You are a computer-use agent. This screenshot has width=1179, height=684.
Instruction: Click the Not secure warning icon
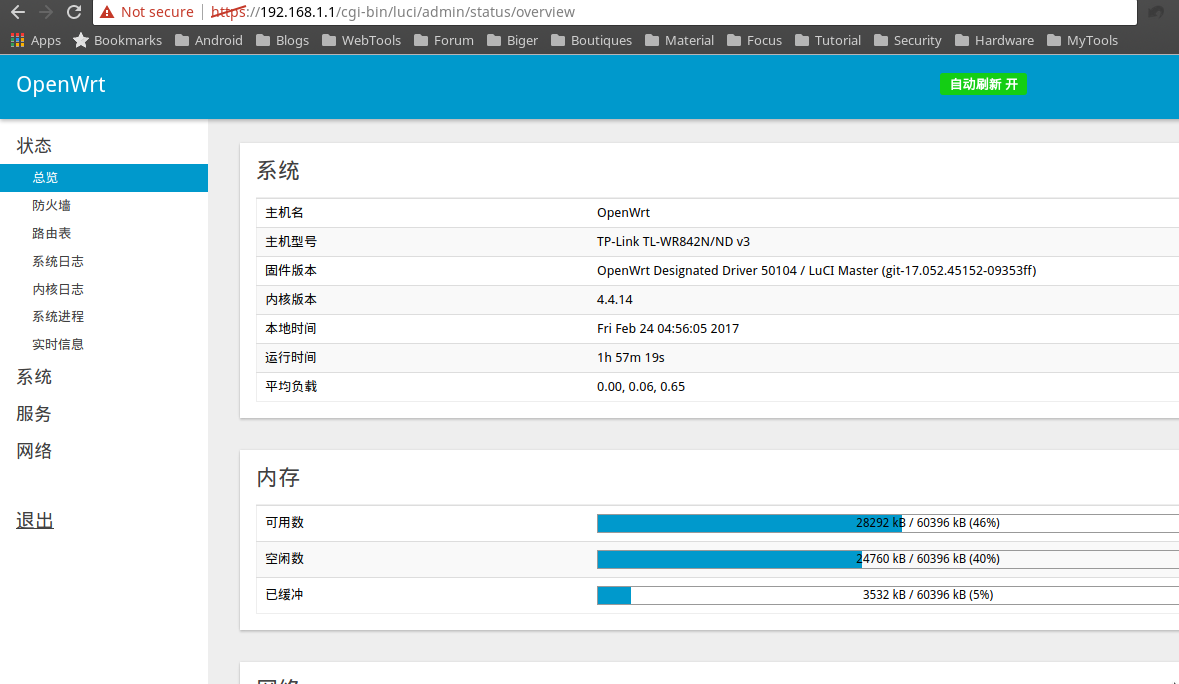pyautogui.click(x=107, y=12)
